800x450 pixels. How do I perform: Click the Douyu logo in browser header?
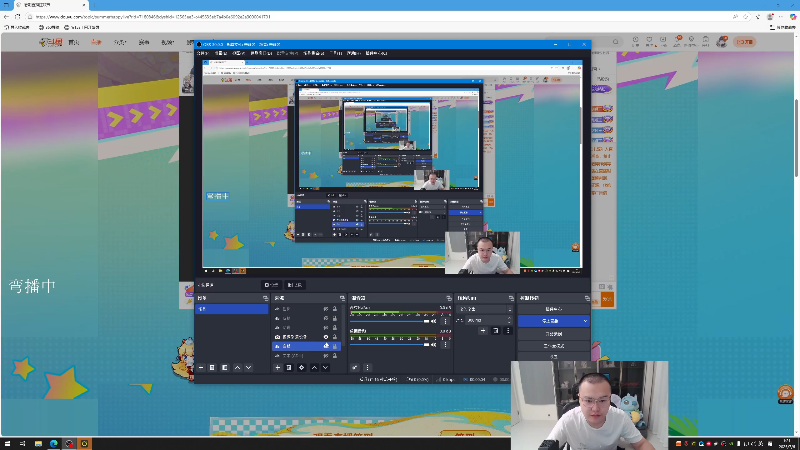click(x=51, y=42)
